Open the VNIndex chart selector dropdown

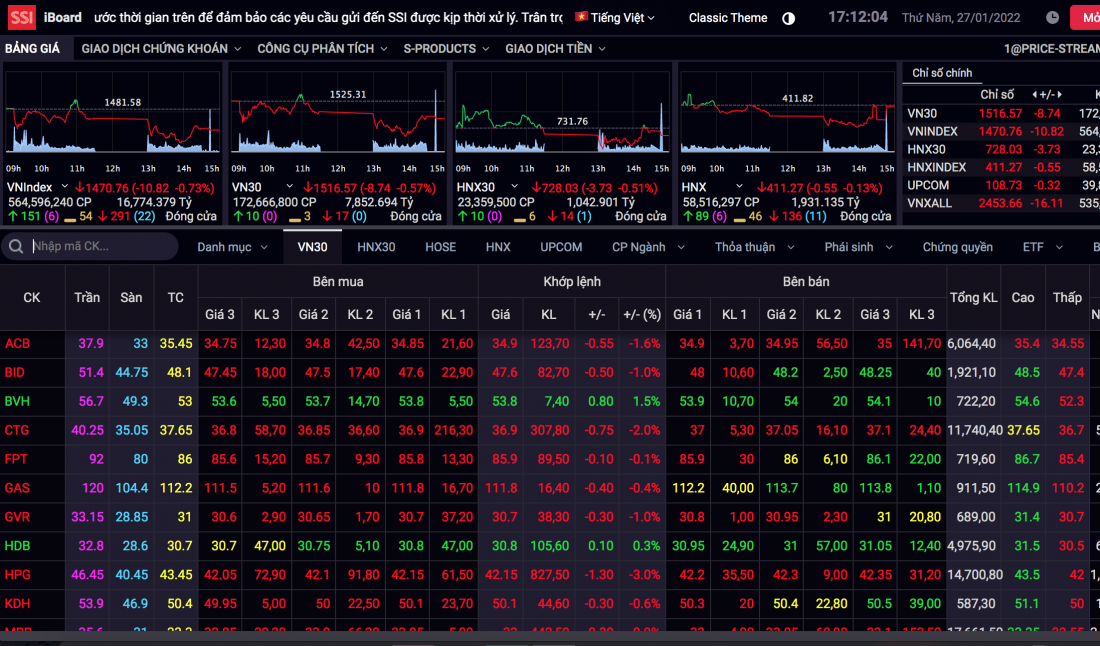tap(65, 187)
